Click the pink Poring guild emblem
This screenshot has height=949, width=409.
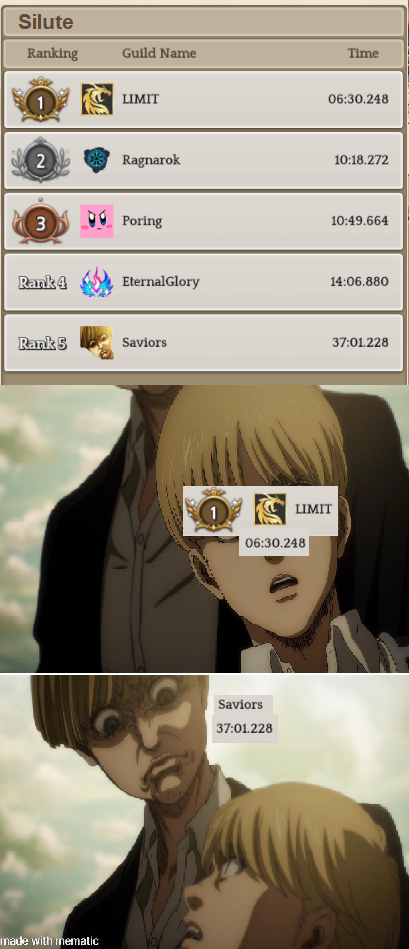(97, 221)
